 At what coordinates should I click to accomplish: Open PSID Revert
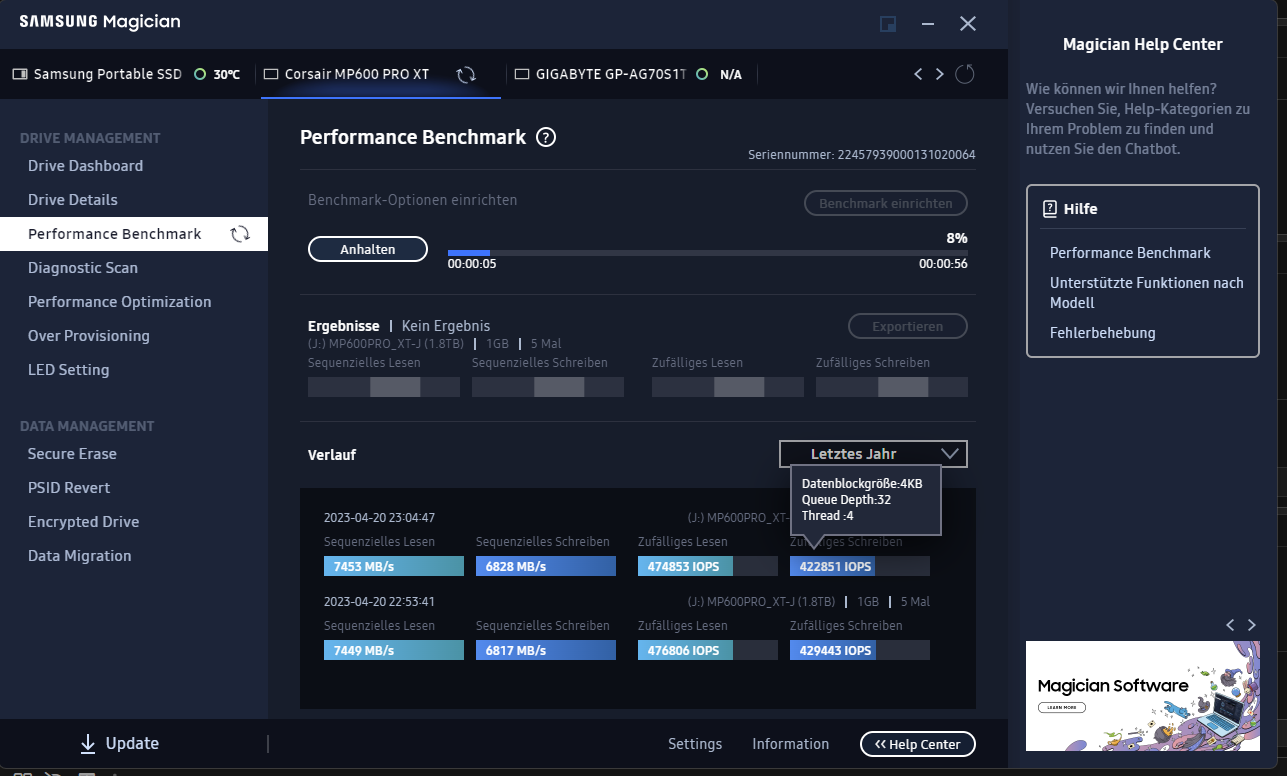pos(69,488)
